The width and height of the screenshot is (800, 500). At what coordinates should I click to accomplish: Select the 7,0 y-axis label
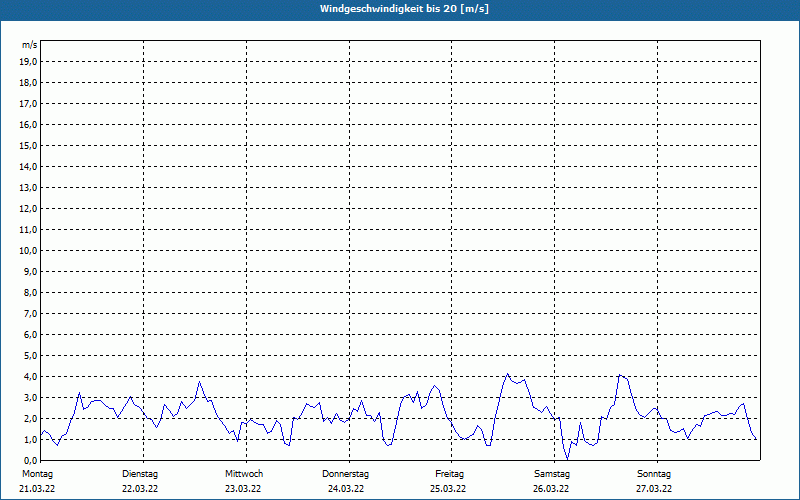[x=30, y=314]
